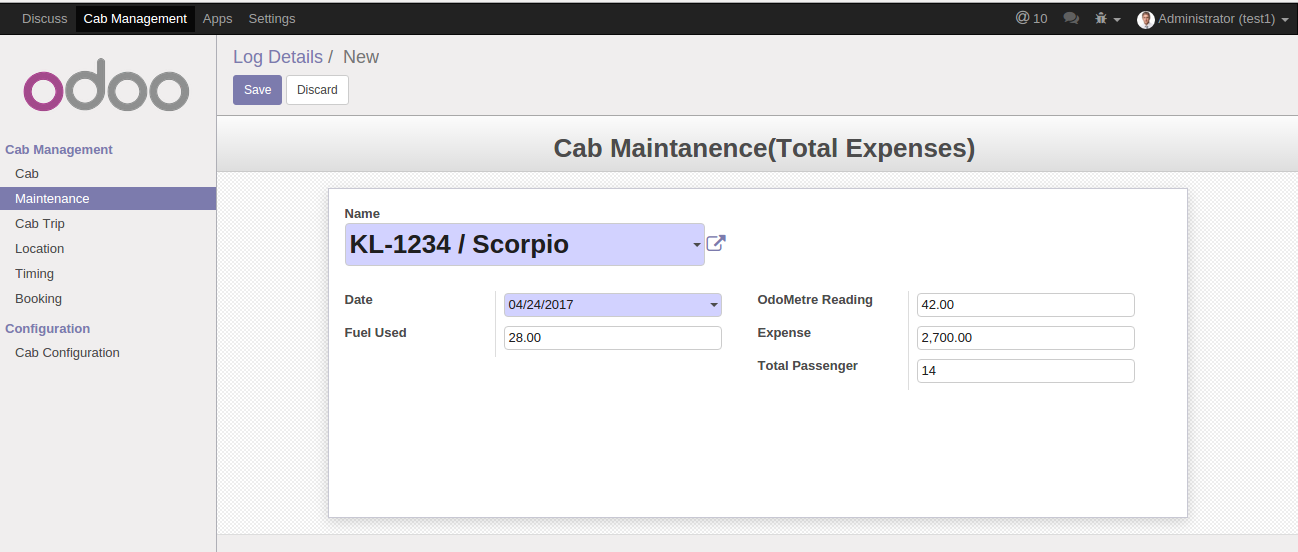The width and height of the screenshot is (1298, 552).
Task: Go to the Apps menu
Action: (x=217, y=19)
